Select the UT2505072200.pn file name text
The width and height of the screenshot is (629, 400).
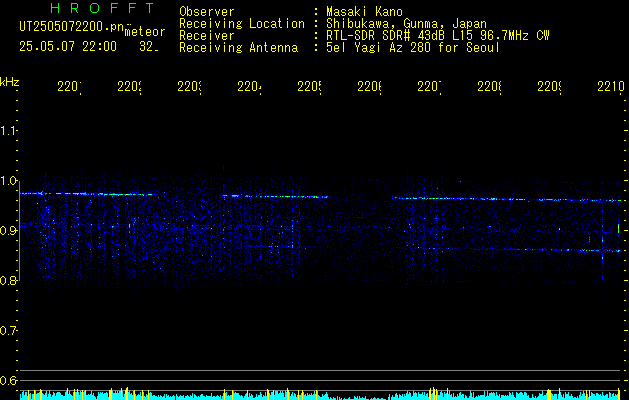(72, 27)
